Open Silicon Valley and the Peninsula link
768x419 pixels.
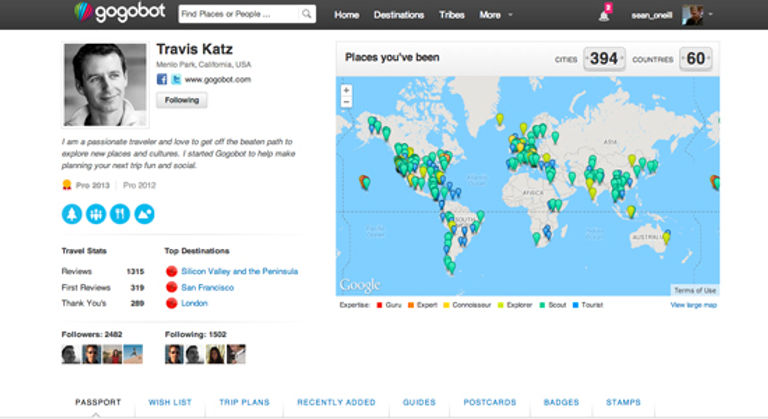pos(240,271)
